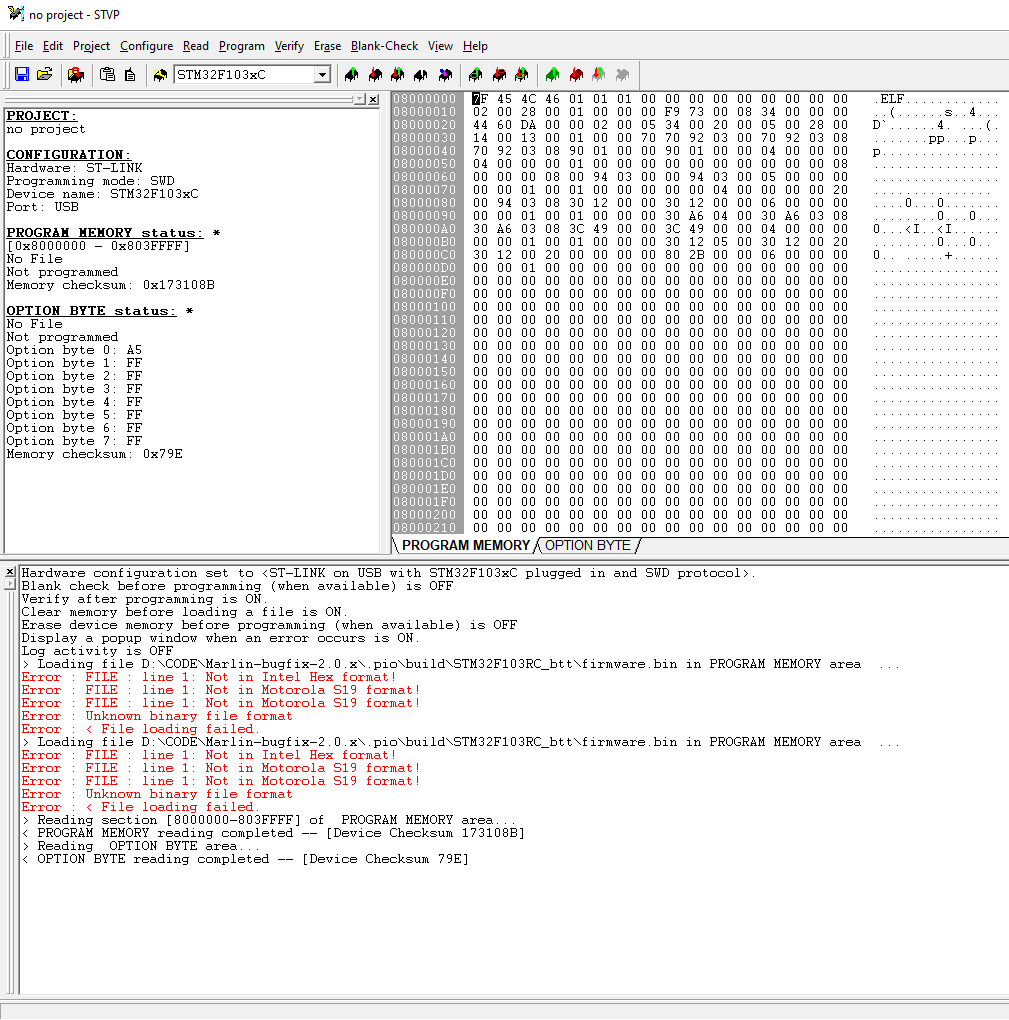Screen dimensions: 1009x1020
Task: Click 'Error : Unknown binary file format' first occurrence
Action: pyautogui.click(x=157, y=716)
